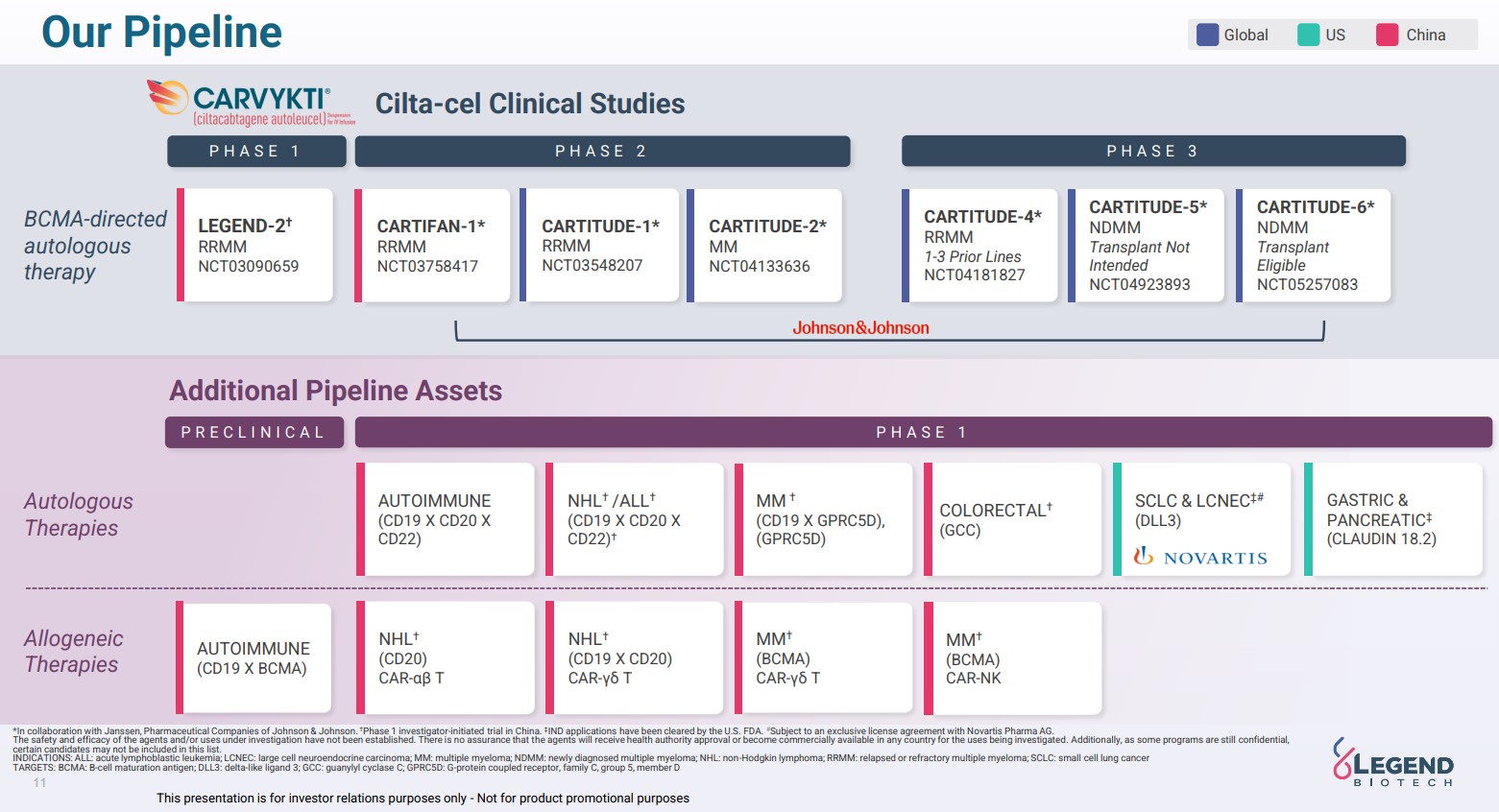Screen dimensions: 1499x812
Task: Select the allogeneic AUTOIMMUNE CD19 X BCMA card
Action: point(254,658)
